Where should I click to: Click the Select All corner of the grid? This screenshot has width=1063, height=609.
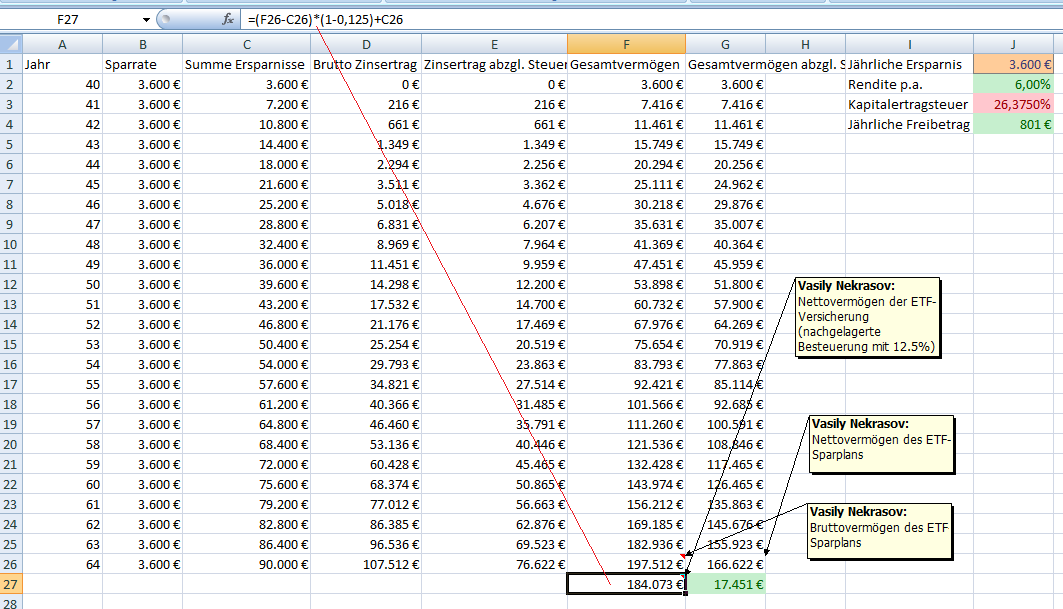tap(11, 44)
